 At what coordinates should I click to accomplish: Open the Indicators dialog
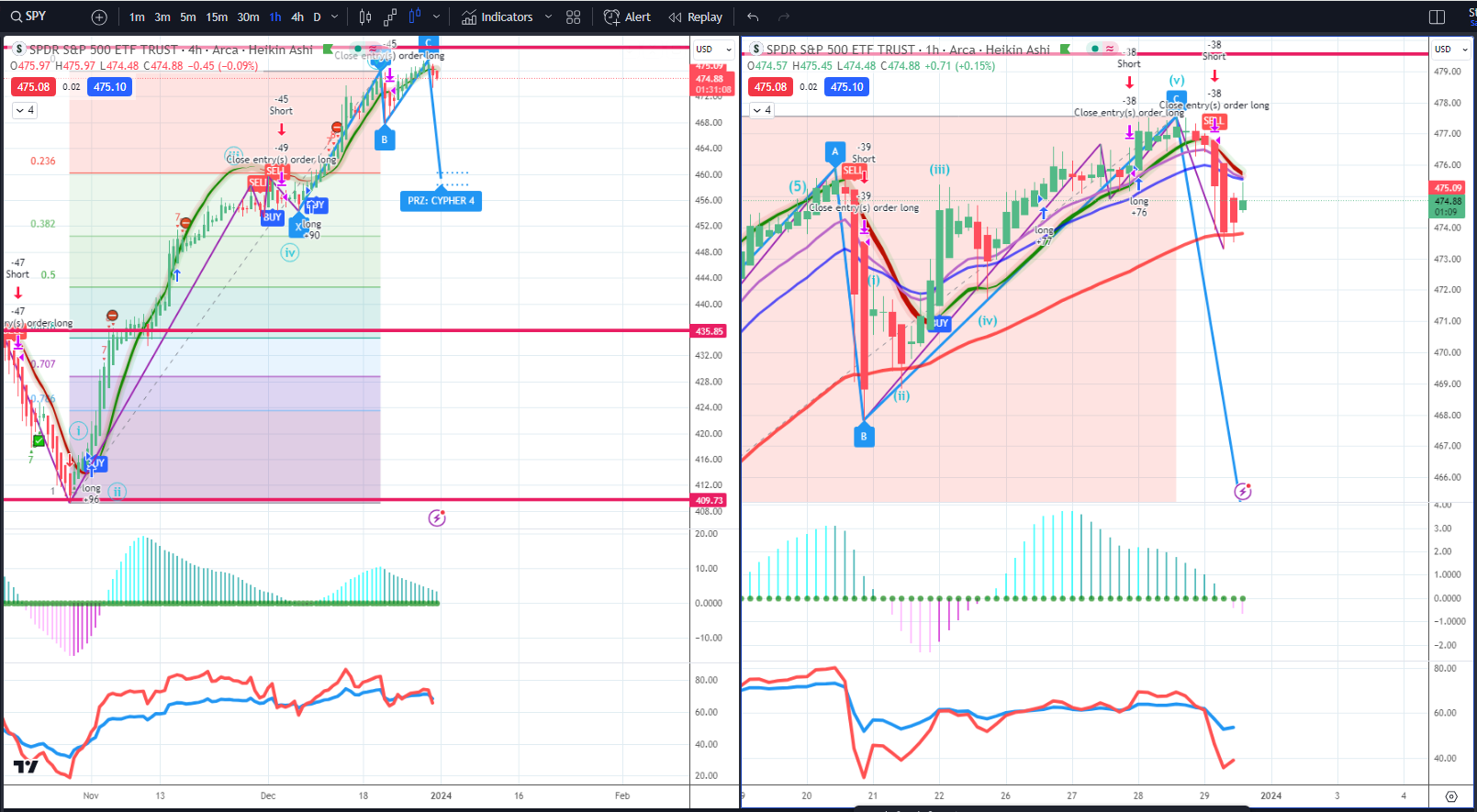[497, 17]
